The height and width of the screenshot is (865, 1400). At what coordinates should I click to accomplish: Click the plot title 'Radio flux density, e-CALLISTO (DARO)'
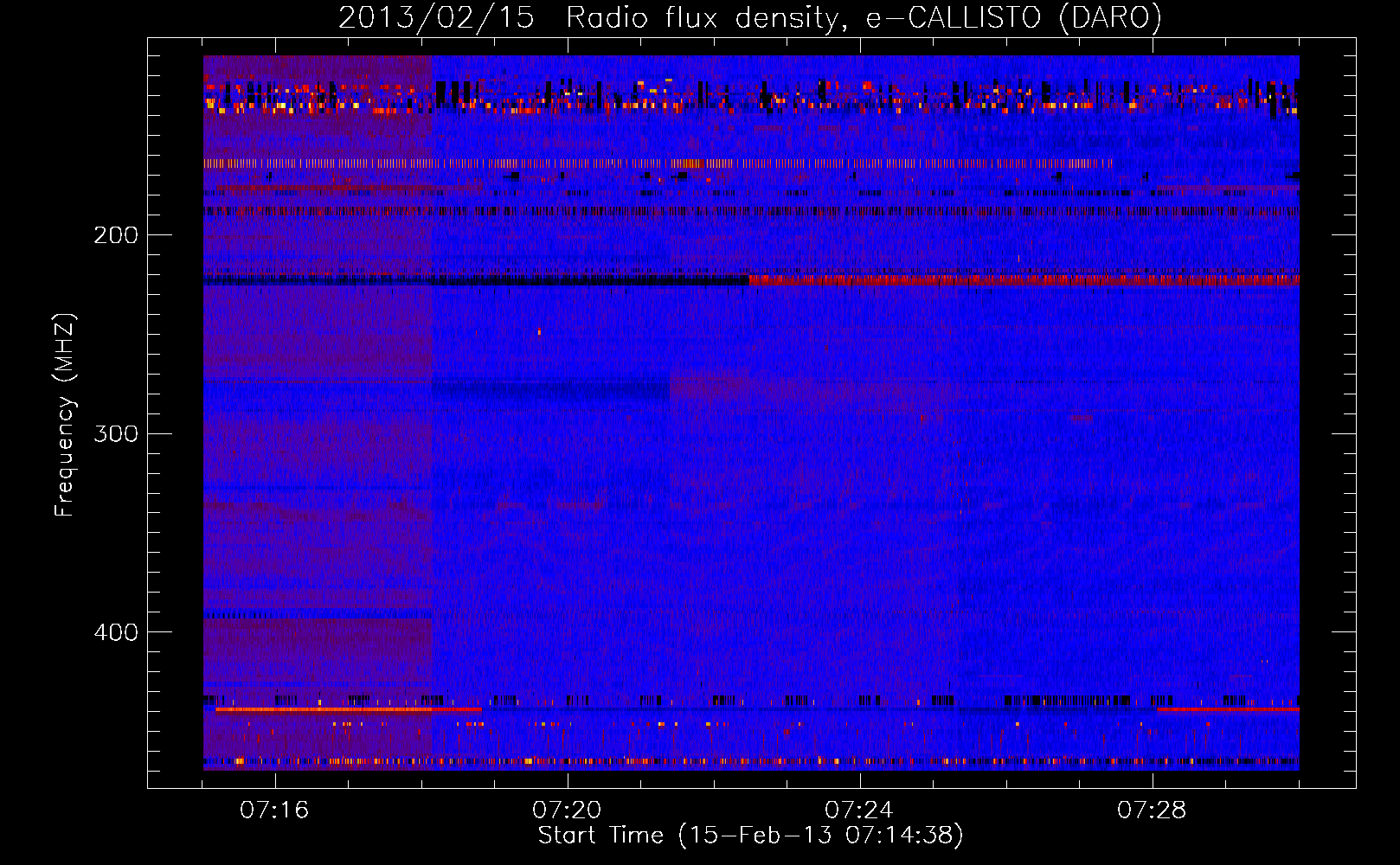point(864,18)
